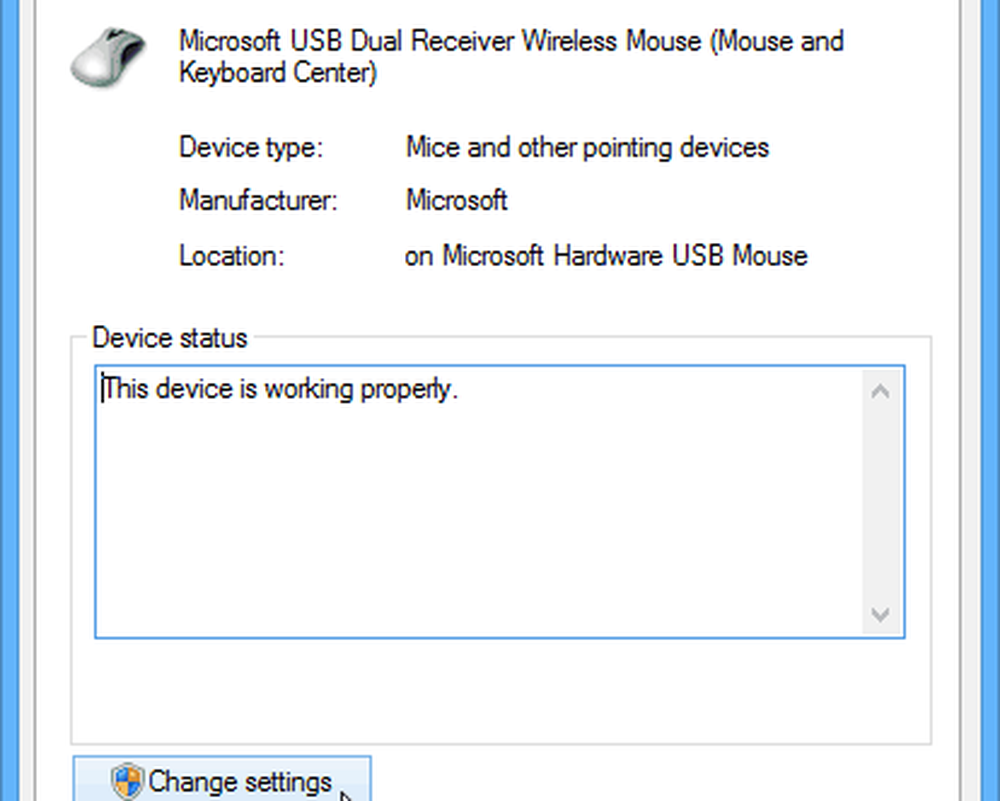This screenshot has width=1000, height=801.
Task: Click the "Manufacturer:" label
Action: (259, 201)
